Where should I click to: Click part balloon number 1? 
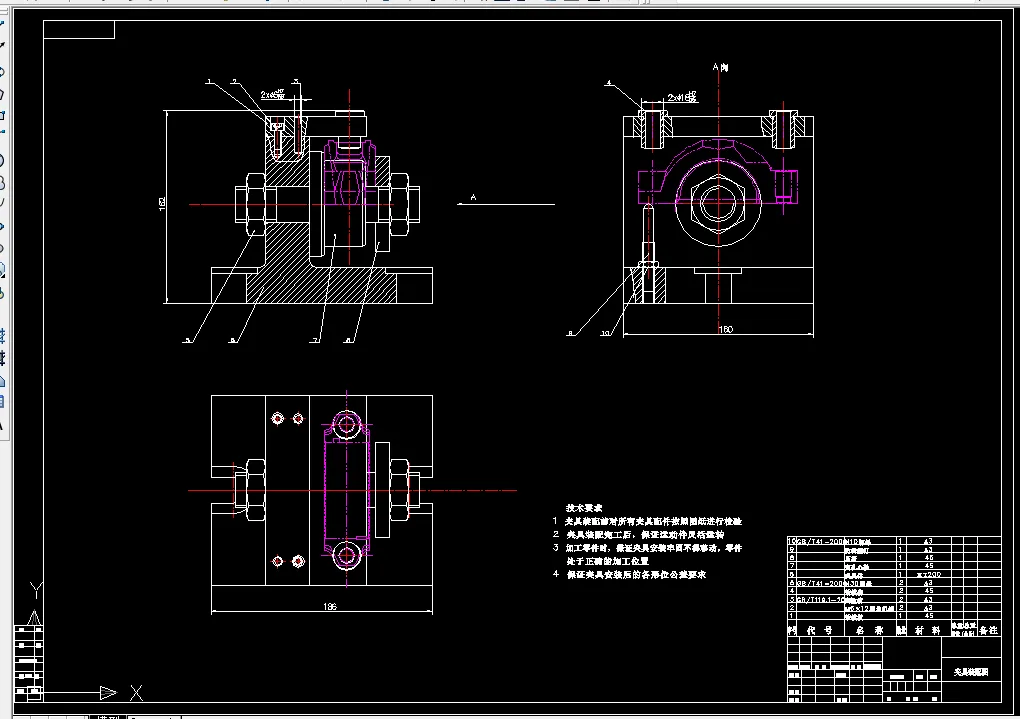[x=209, y=81]
